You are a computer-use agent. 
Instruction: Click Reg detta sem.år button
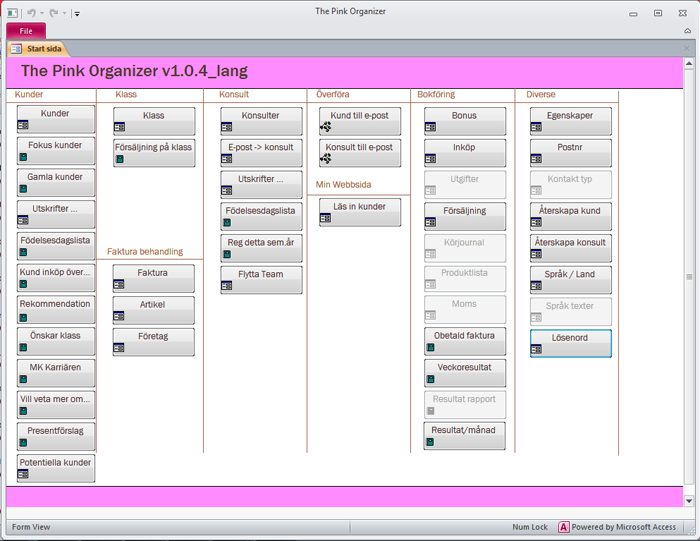pyautogui.click(x=261, y=248)
